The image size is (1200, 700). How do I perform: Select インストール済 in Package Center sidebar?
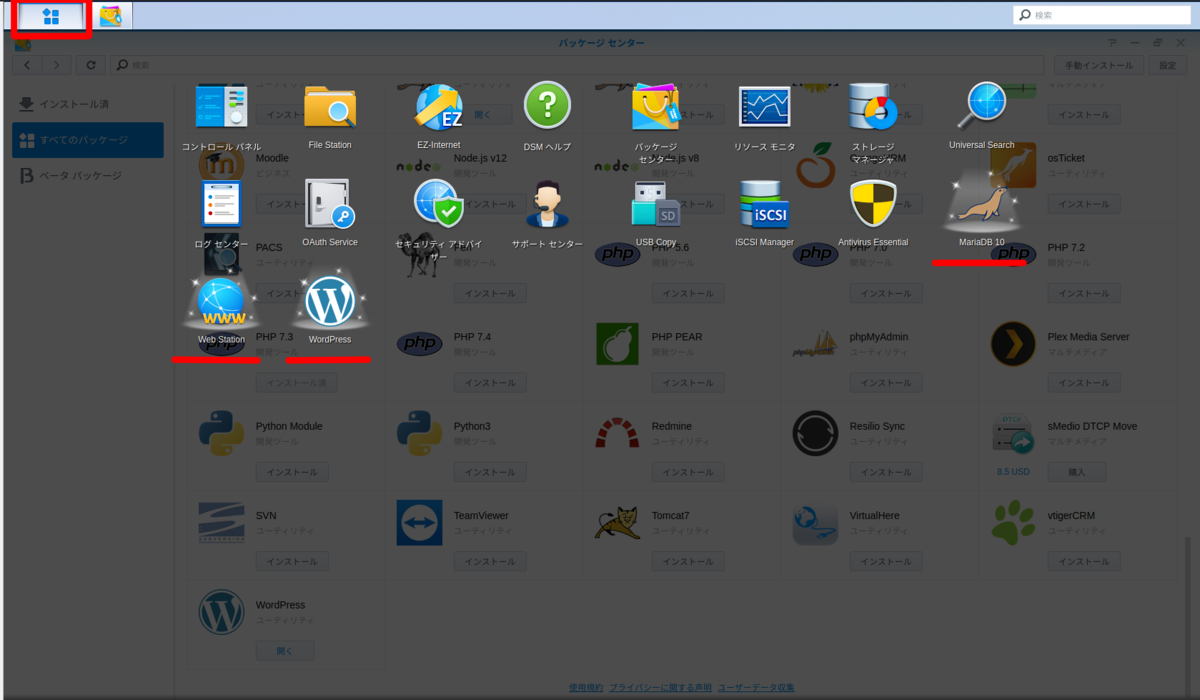pos(88,104)
